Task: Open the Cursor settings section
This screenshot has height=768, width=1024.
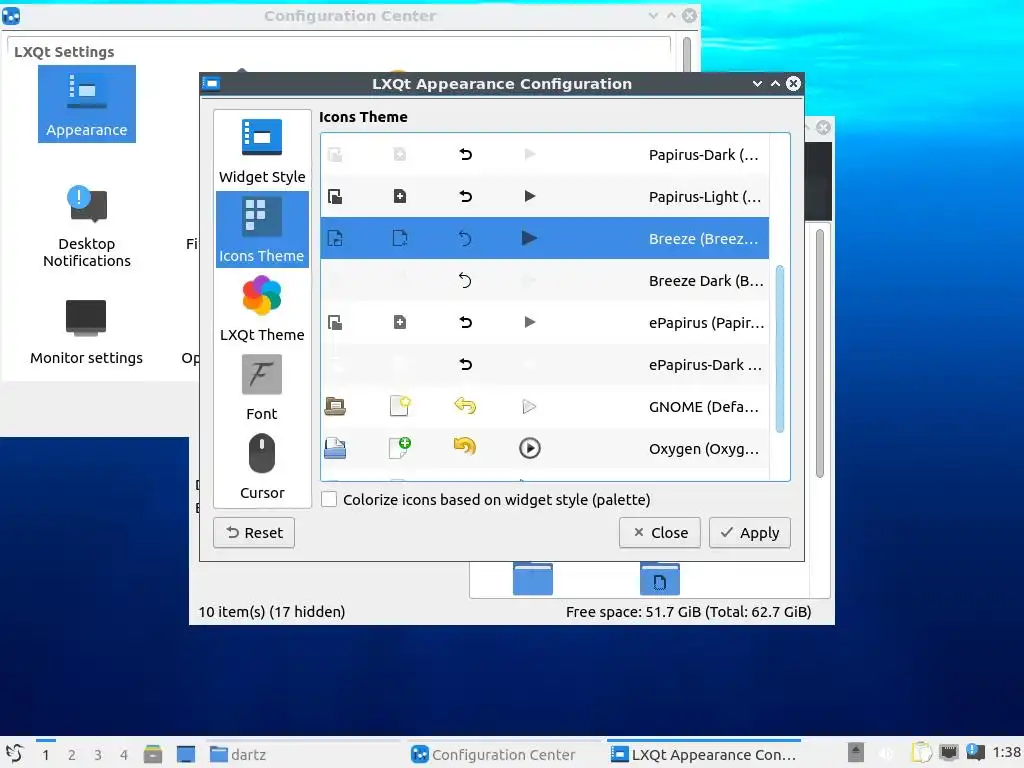Action: click(262, 466)
